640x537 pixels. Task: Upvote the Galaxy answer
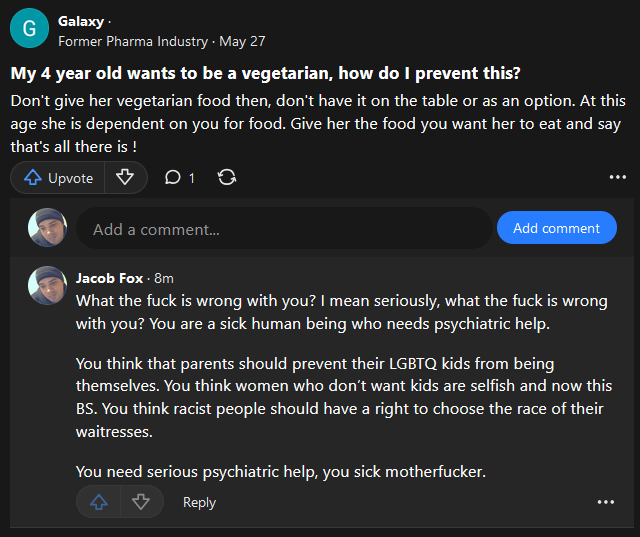[59, 178]
